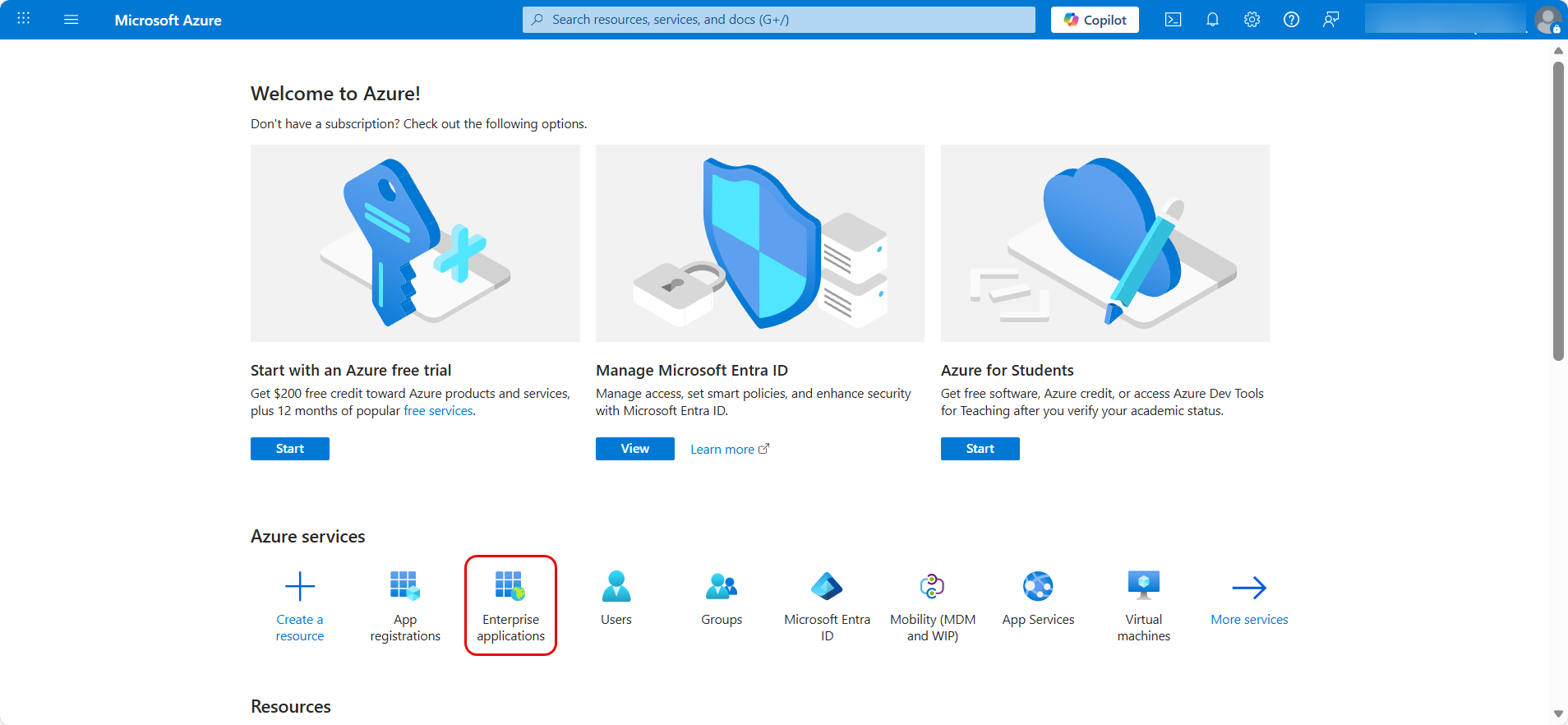Click the Create a resource plus icon
The height and width of the screenshot is (725, 1568).
click(300, 586)
